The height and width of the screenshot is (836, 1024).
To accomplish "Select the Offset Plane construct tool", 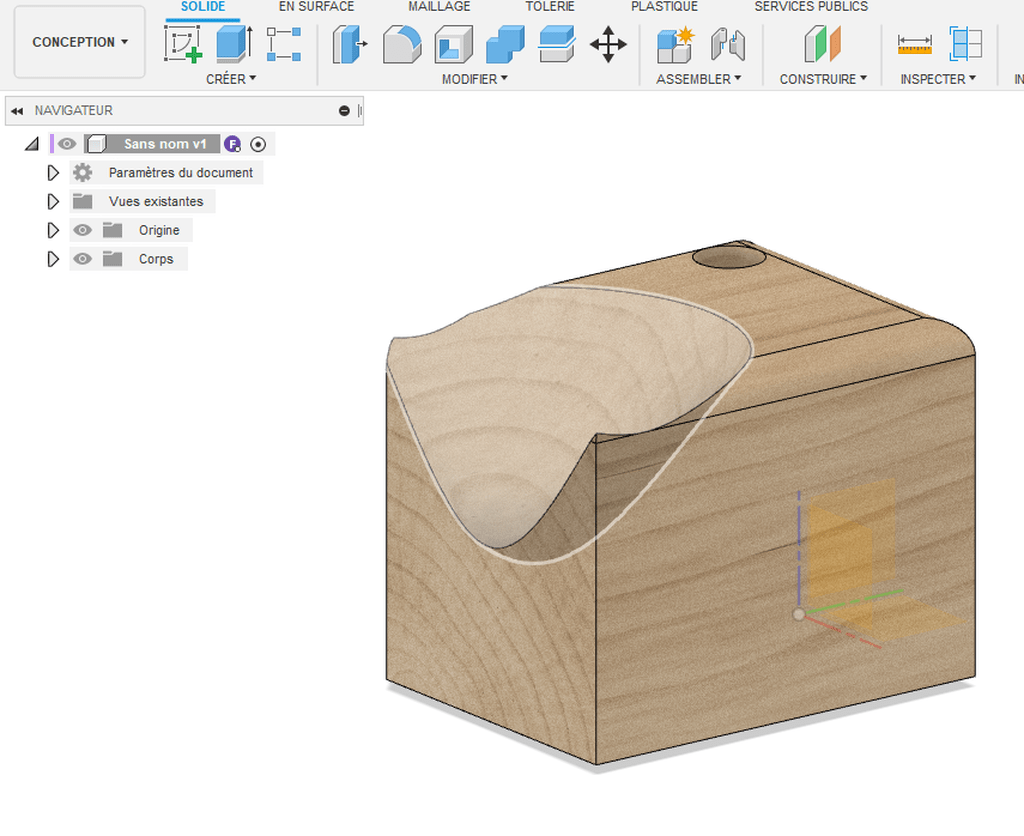I will [823, 44].
